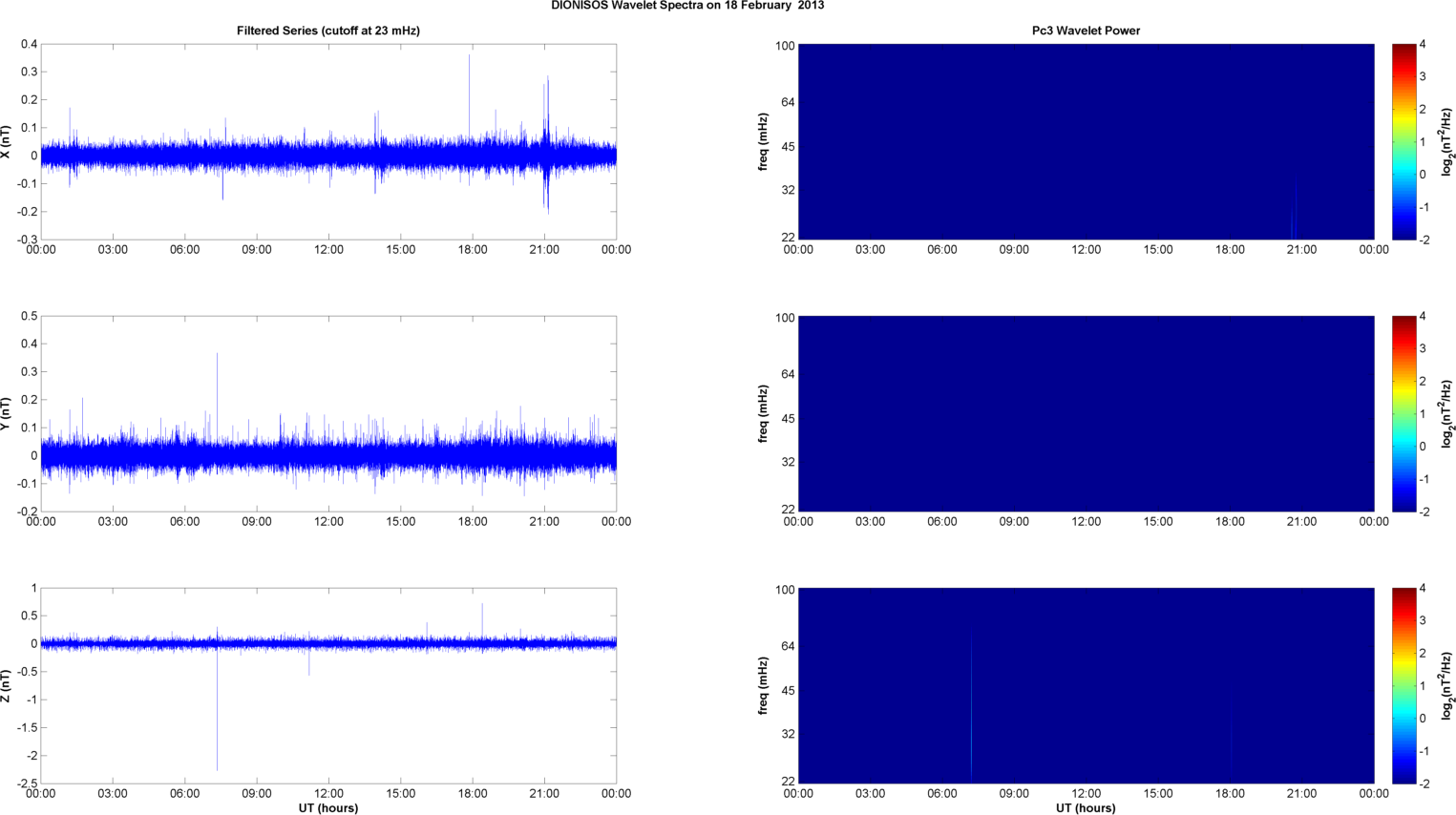The height and width of the screenshot is (815, 1456).
Task: Click the "64" frequency tick on middle spectrogram
Action: click(x=789, y=374)
